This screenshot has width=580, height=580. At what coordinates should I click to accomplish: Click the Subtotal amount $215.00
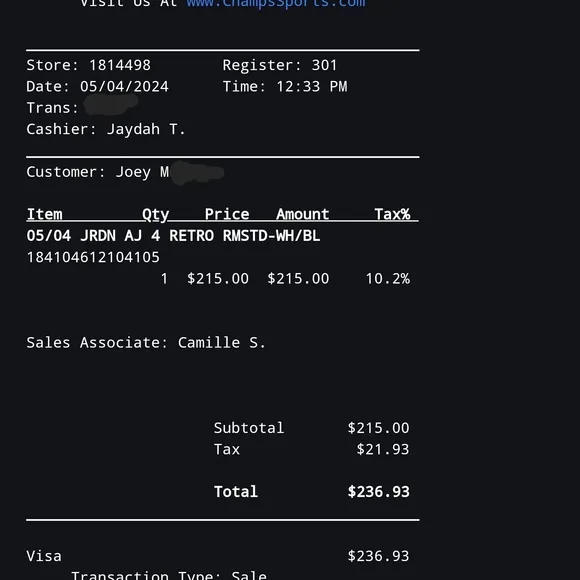pos(378,428)
